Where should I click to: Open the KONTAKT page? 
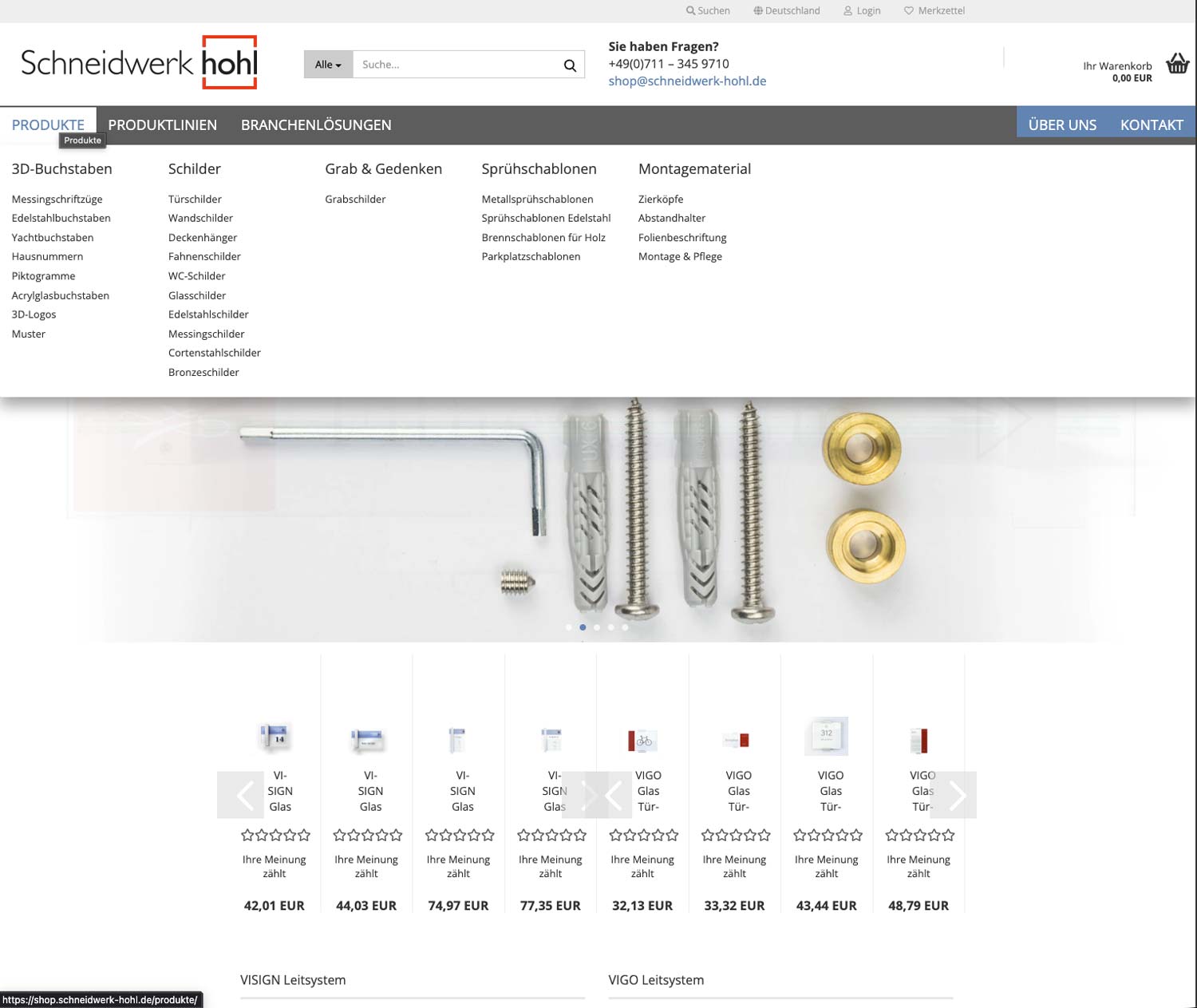pyautogui.click(x=1152, y=125)
